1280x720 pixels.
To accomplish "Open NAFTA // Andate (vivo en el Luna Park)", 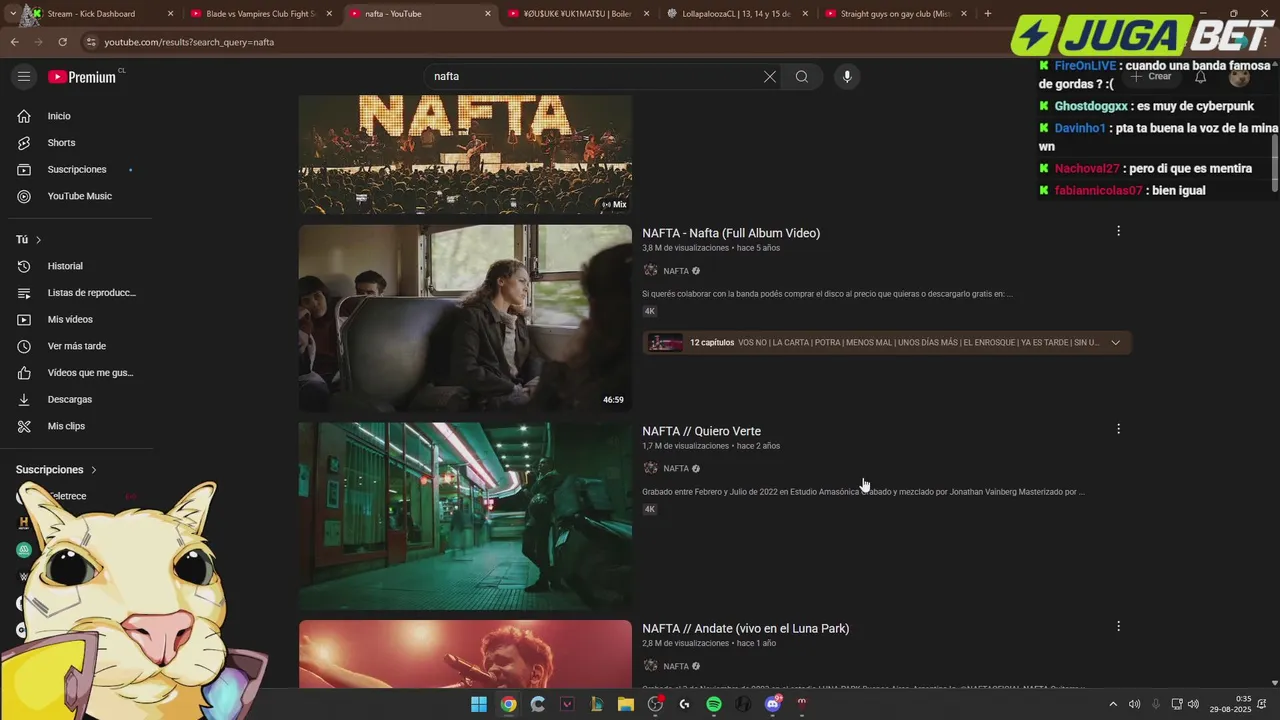I will tap(745, 628).
